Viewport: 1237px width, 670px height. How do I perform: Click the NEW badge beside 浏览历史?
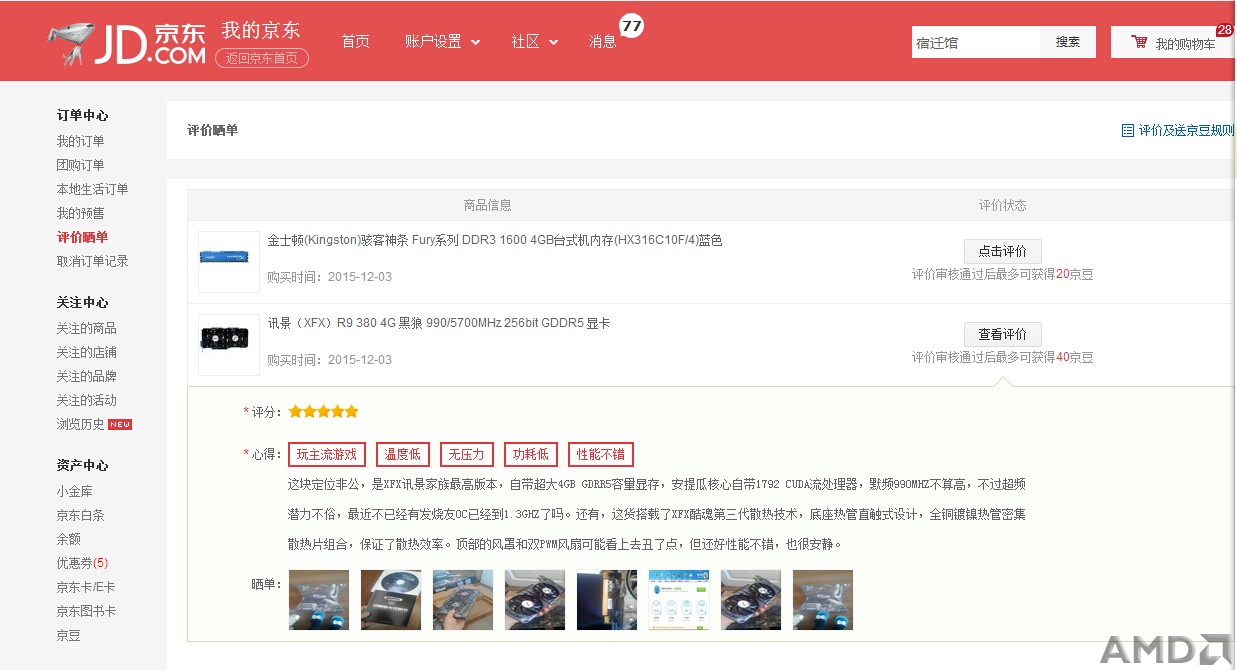coord(120,424)
